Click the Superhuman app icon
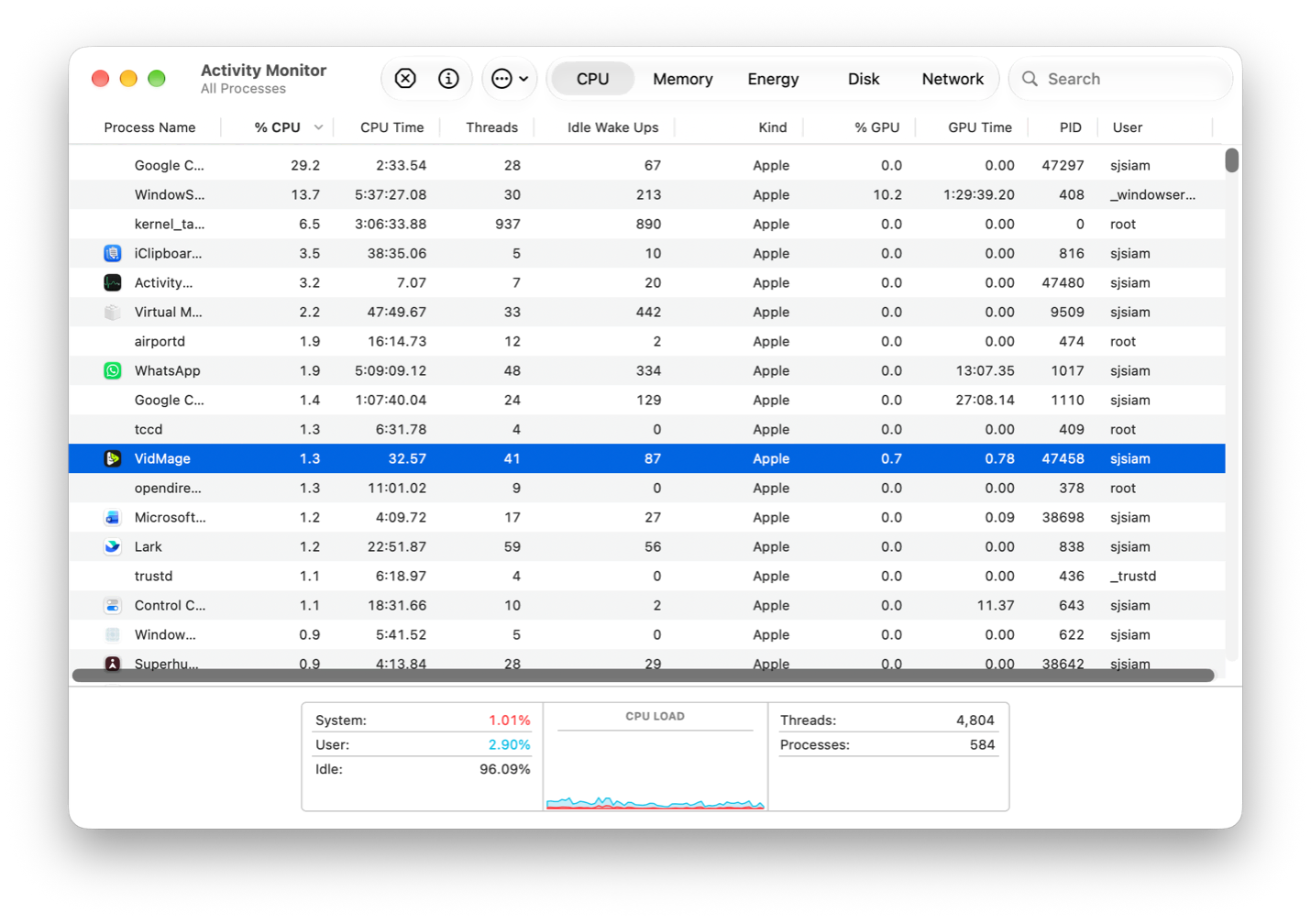The height and width of the screenshot is (924, 1311). pyautogui.click(x=113, y=664)
